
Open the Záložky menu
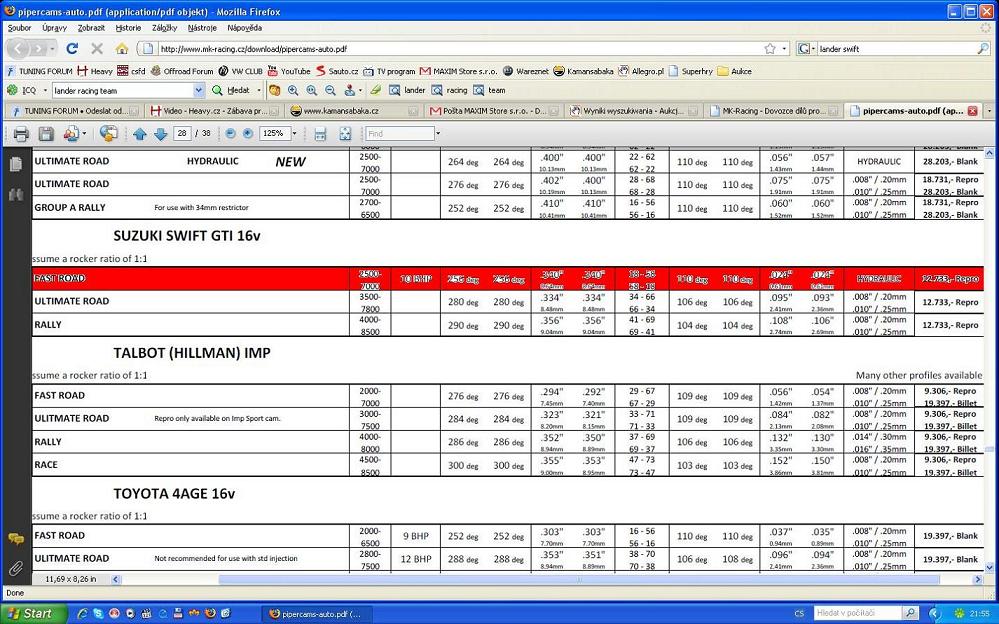pos(164,28)
